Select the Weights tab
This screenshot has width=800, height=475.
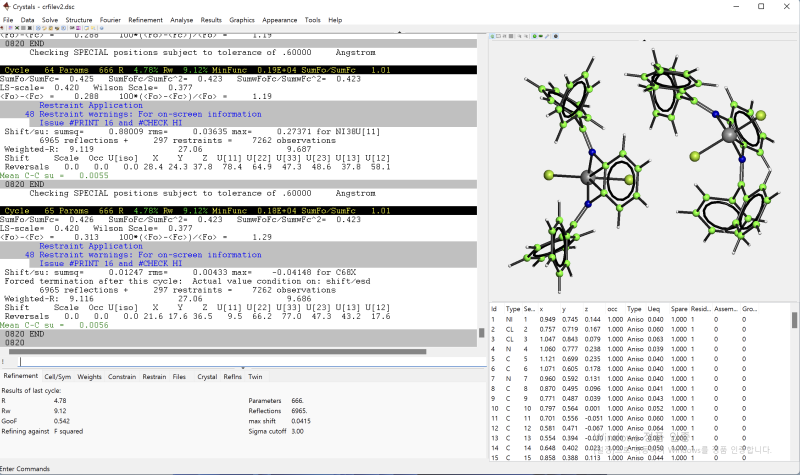89,376
